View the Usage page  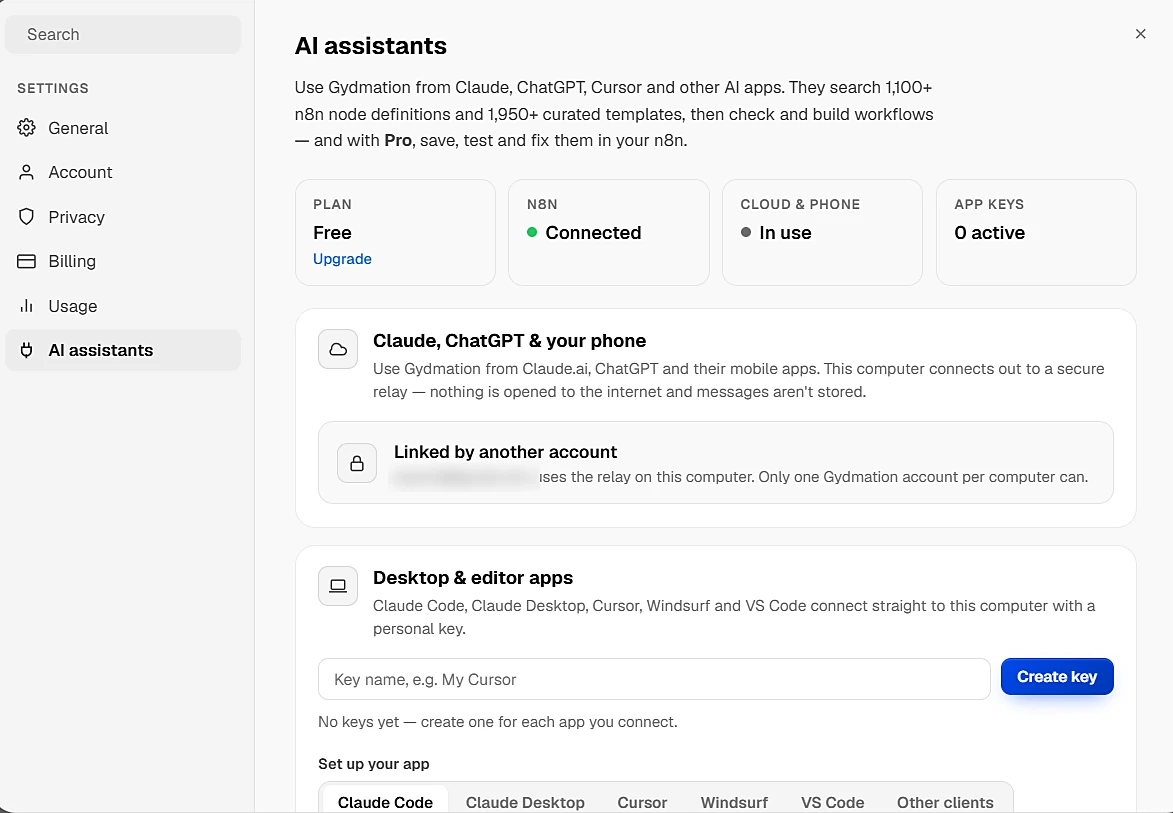click(x=123, y=306)
